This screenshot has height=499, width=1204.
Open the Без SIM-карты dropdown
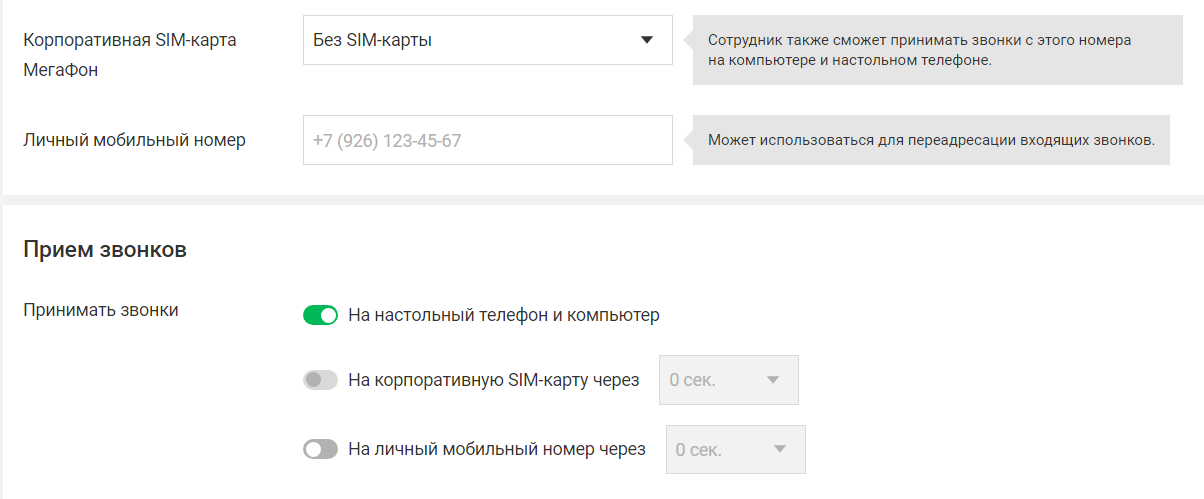(x=487, y=41)
